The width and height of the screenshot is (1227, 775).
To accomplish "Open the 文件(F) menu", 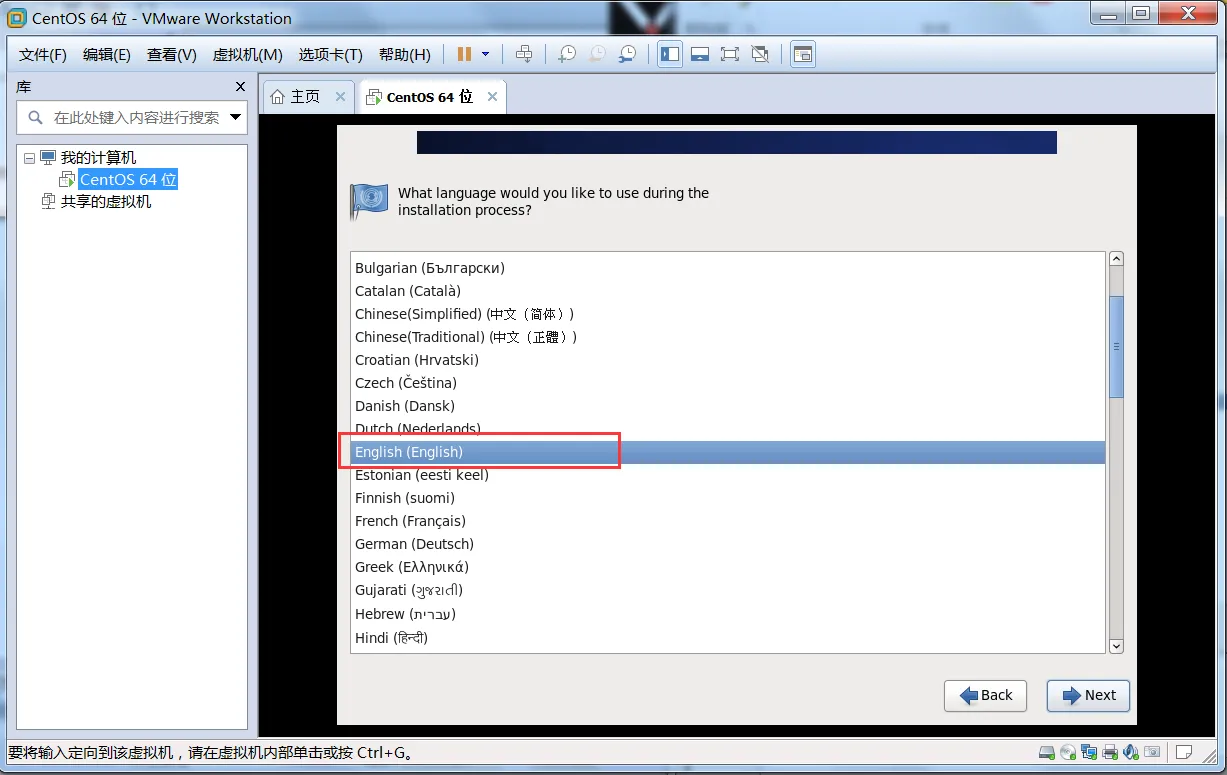I will coord(43,54).
